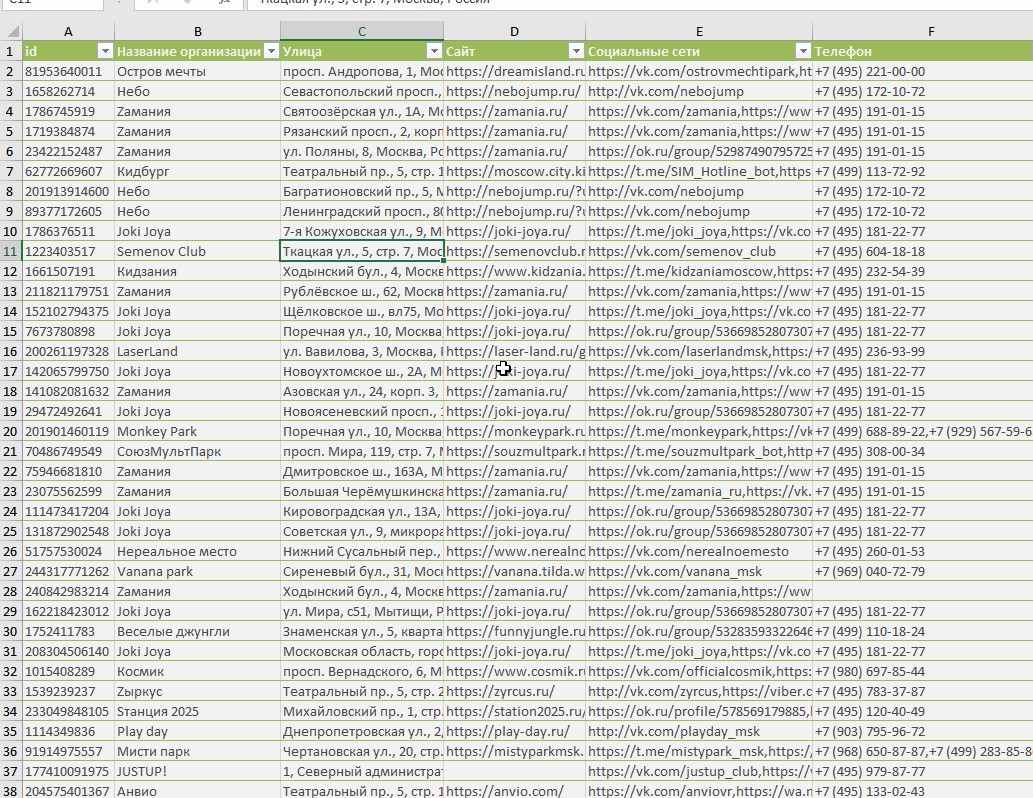Click the select-all corner triangle

(x=12, y=31)
